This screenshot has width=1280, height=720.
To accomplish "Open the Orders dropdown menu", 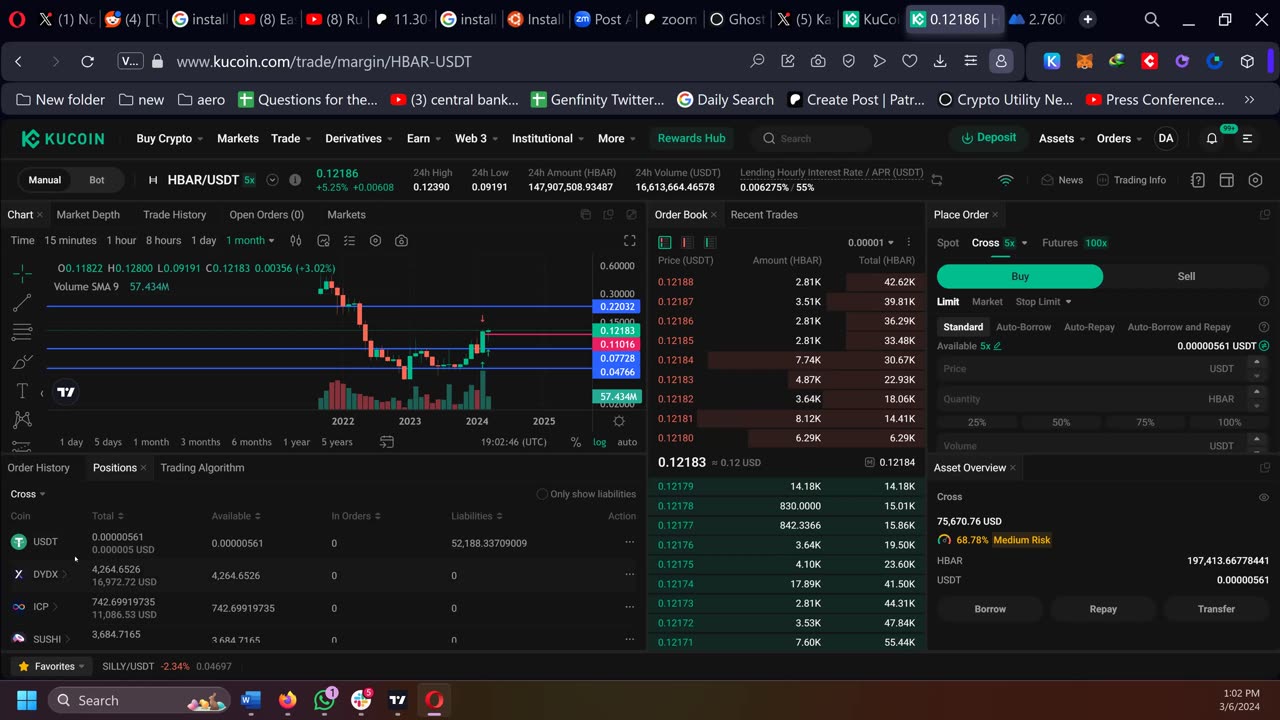I will tap(1118, 139).
